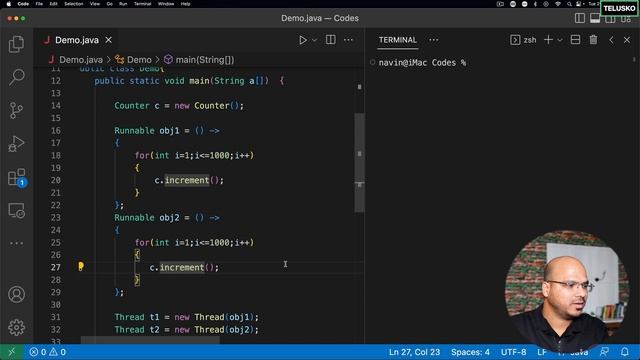Viewport: 640px width, 360px height.
Task: Expand the run options dropdown arrow
Action: click(314, 40)
